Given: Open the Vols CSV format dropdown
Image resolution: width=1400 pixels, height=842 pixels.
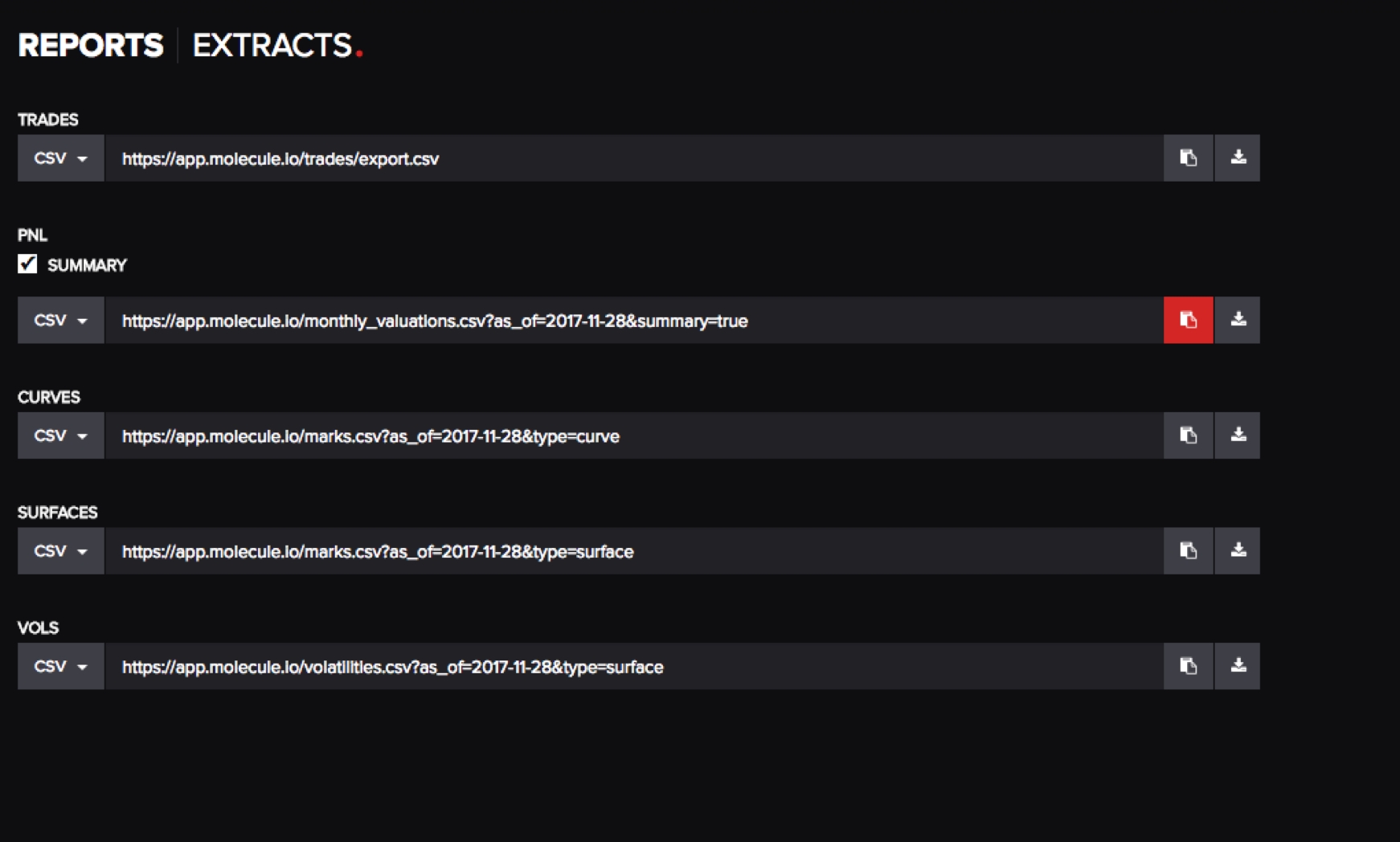Looking at the screenshot, I should pyautogui.click(x=61, y=666).
